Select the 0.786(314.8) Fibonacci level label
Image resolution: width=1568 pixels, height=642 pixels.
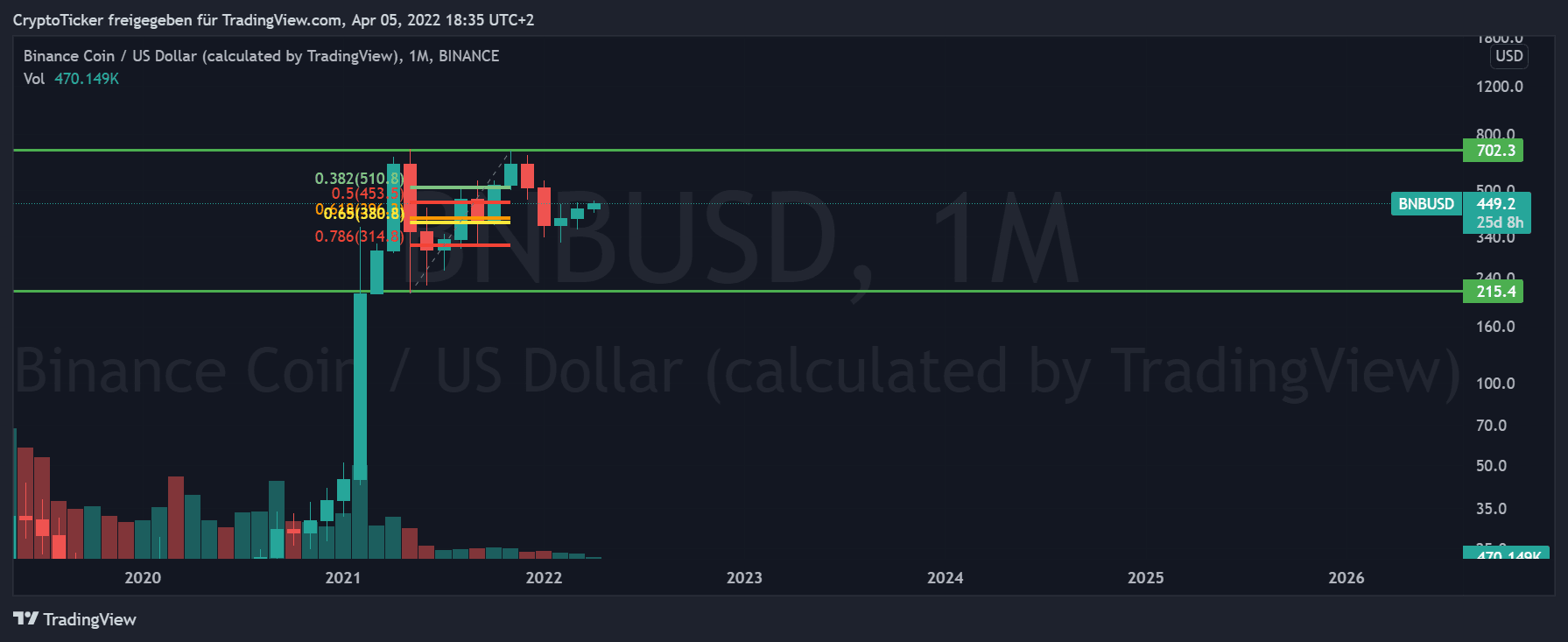point(359,236)
